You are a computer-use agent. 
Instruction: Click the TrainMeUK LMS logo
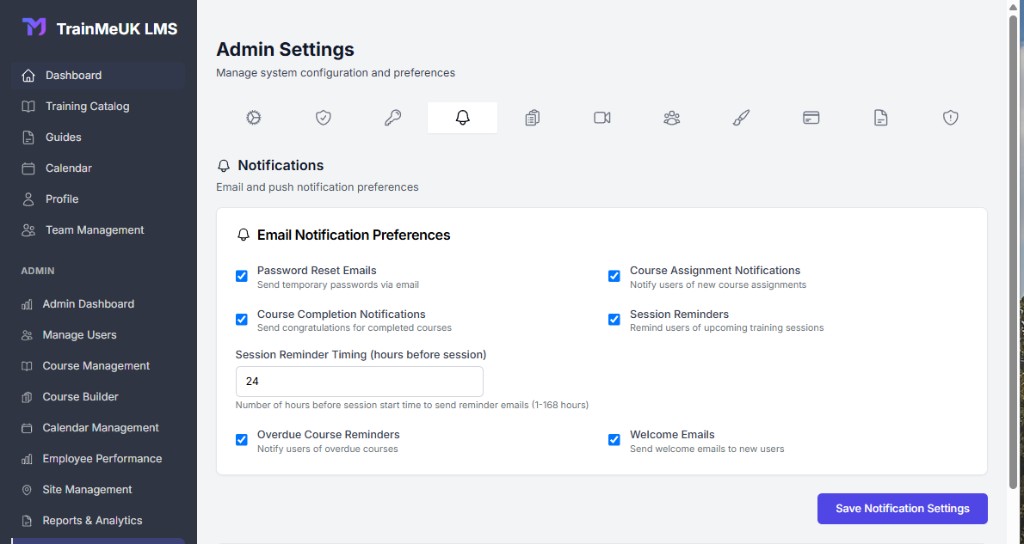point(34,27)
